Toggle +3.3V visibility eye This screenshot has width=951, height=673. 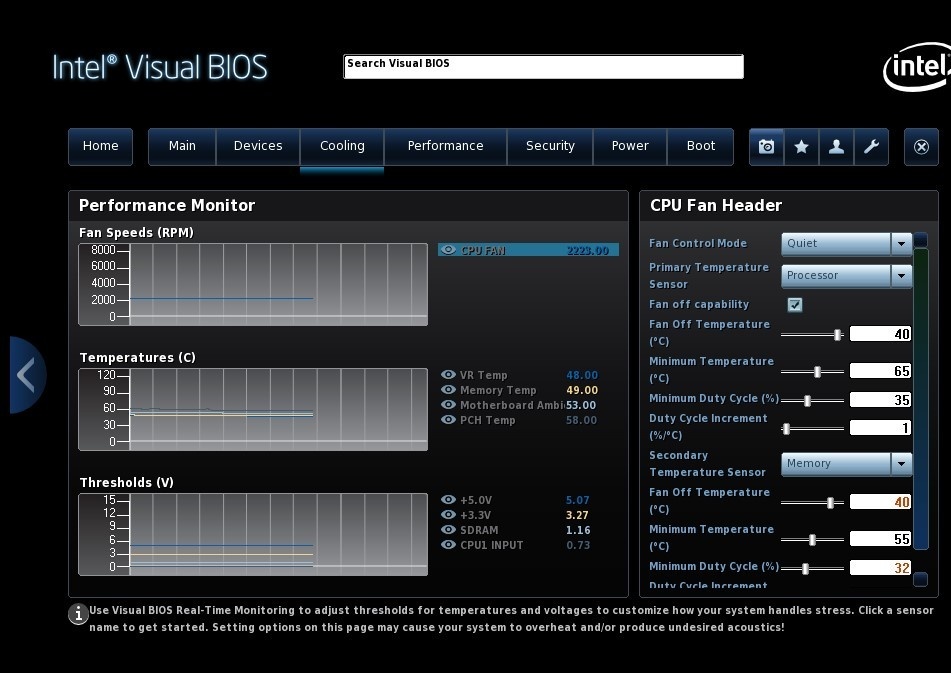pos(448,515)
